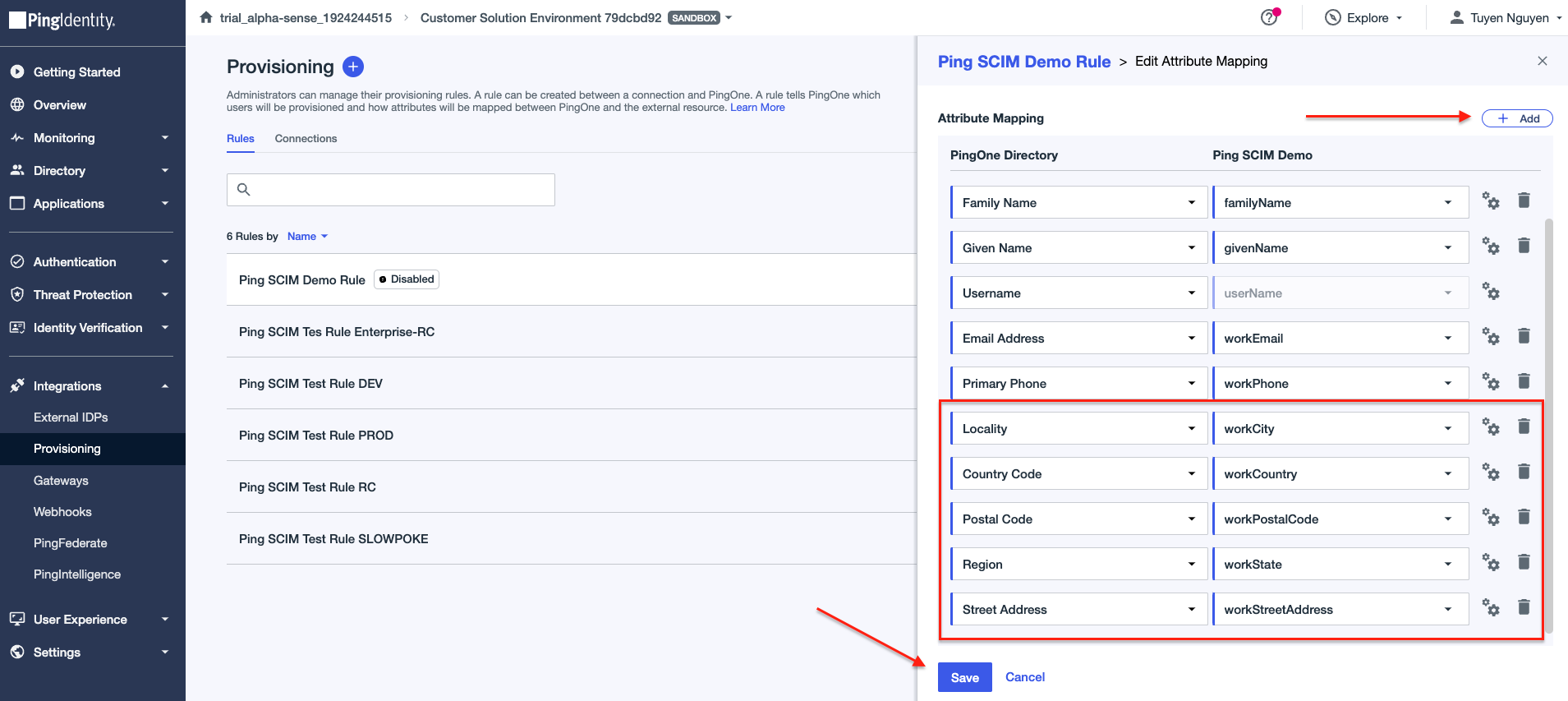Delete the Email Address mapping row

point(1524,336)
